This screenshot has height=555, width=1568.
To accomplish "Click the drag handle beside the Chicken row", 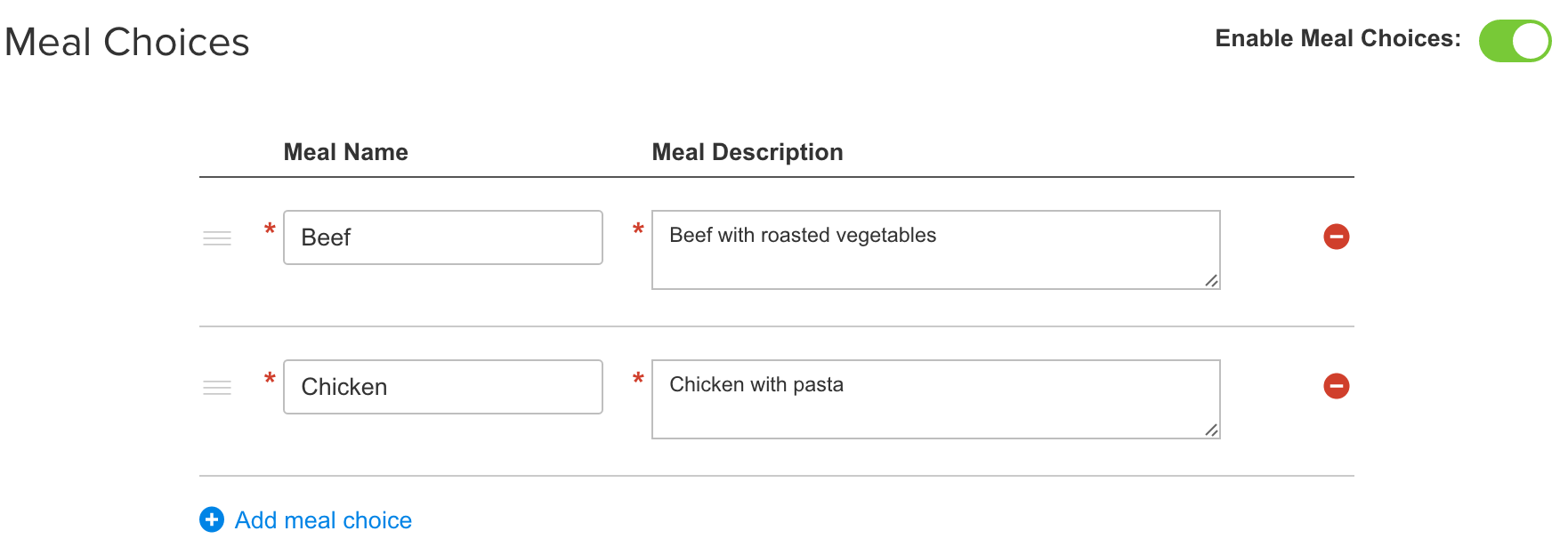I will (x=216, y=387).
